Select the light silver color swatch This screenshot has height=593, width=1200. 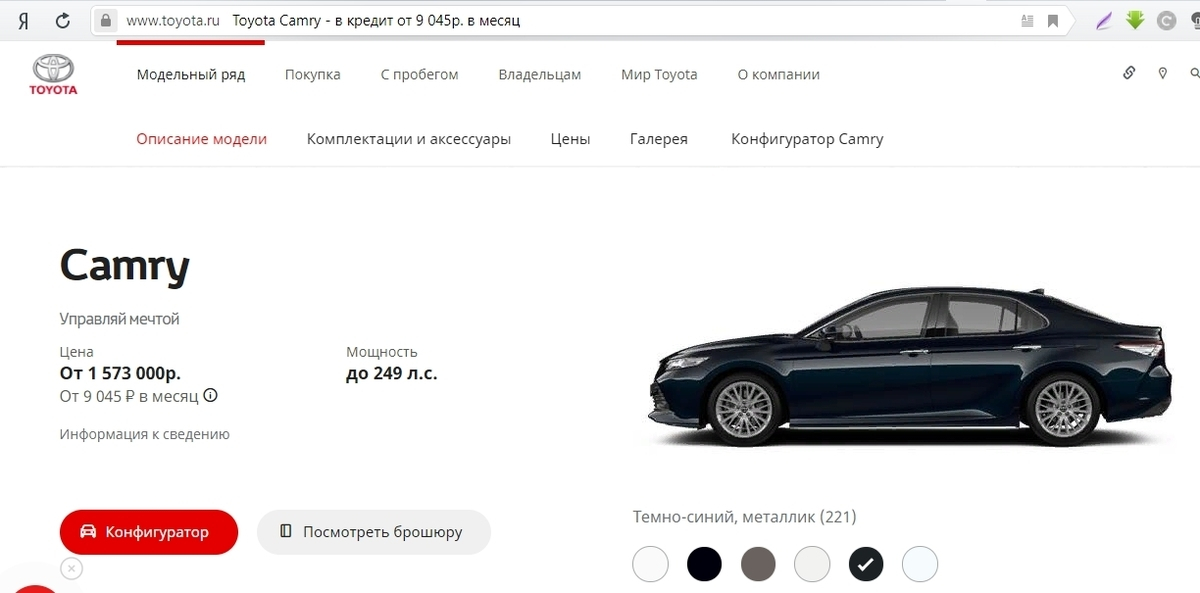pyautogui.click(x=812, y=564)
